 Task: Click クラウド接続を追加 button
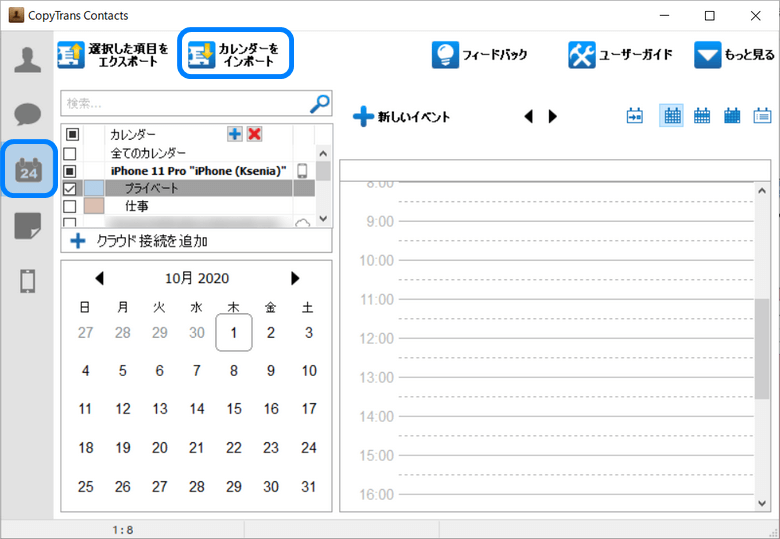coord(196,241)
